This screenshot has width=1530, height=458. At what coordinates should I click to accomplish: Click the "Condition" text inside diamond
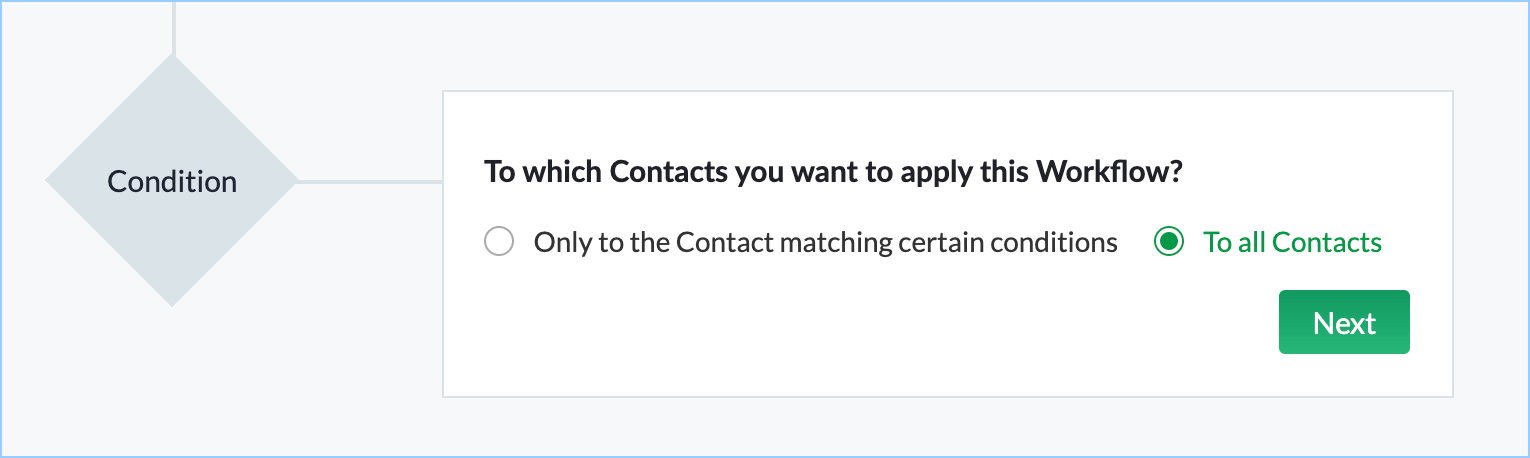click(172, 182)
